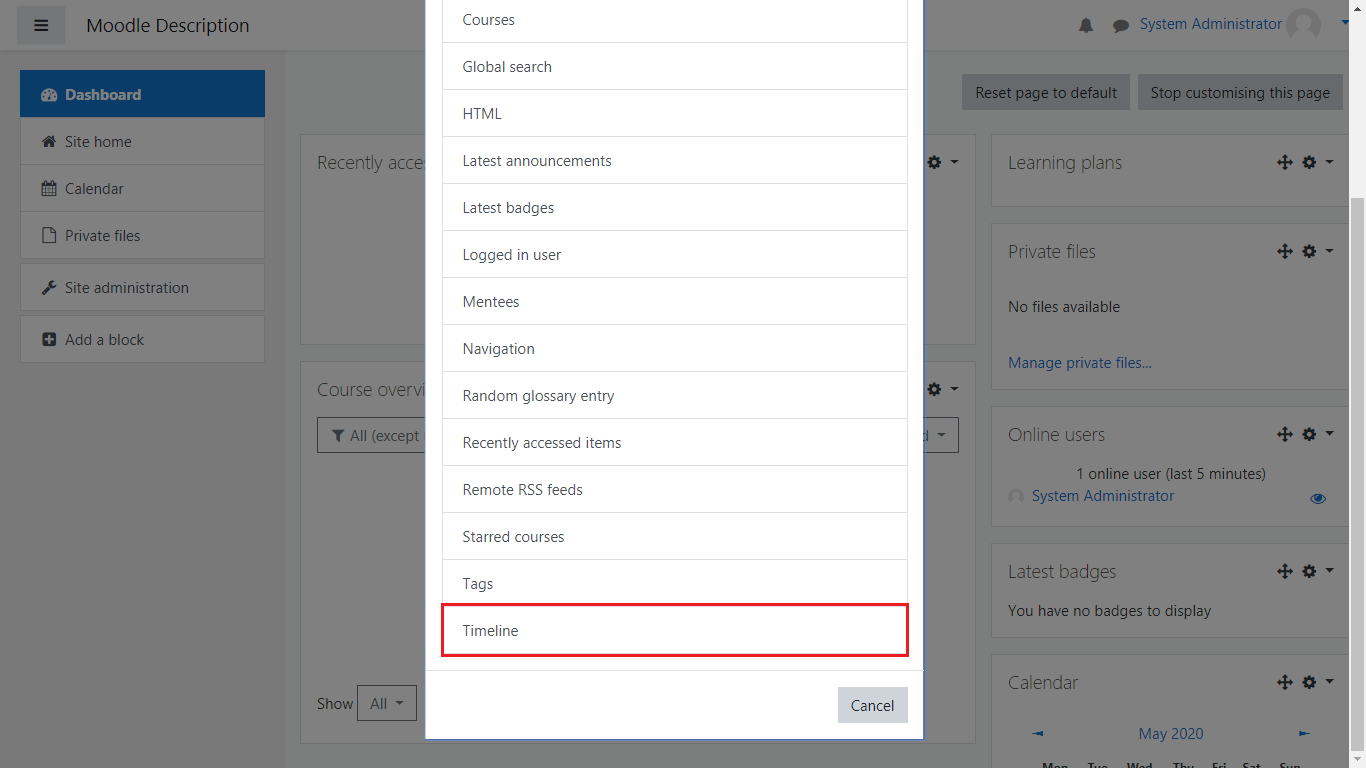
Task: Toggle online visibility eye icon
Action: coord(1318,498)
